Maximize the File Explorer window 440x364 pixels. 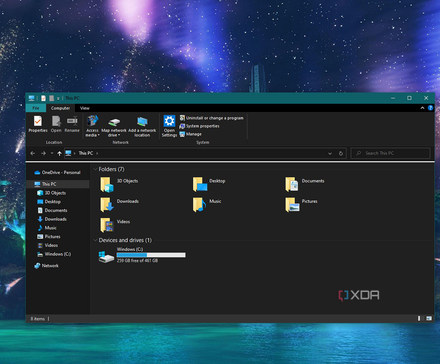pyautogui.click(x=409, y=98)
